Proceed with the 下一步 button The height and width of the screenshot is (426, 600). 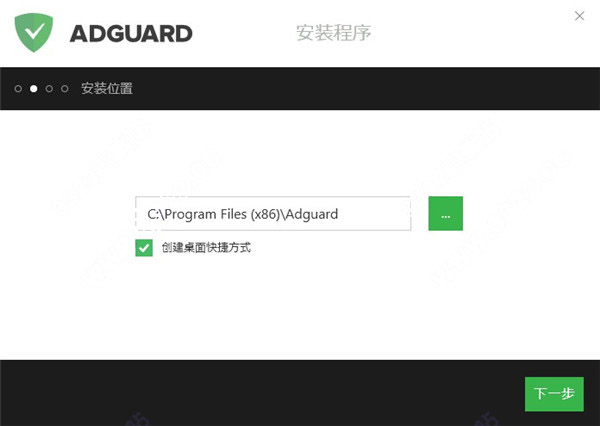554,394
